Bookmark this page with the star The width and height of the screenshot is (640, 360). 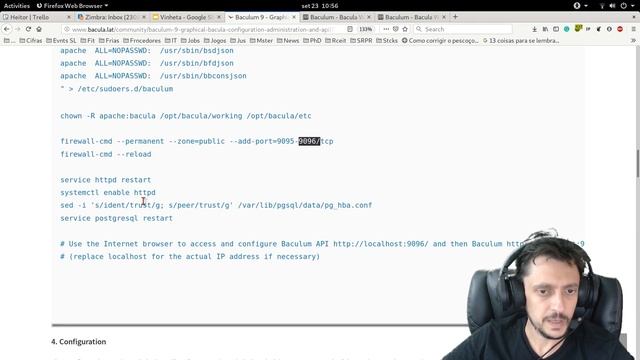(405, 29)
